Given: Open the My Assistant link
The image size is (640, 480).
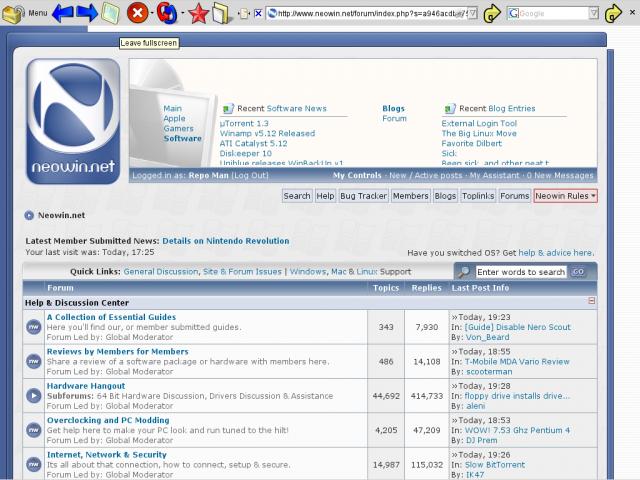Looking at the screenshot, I should [494, 176].
